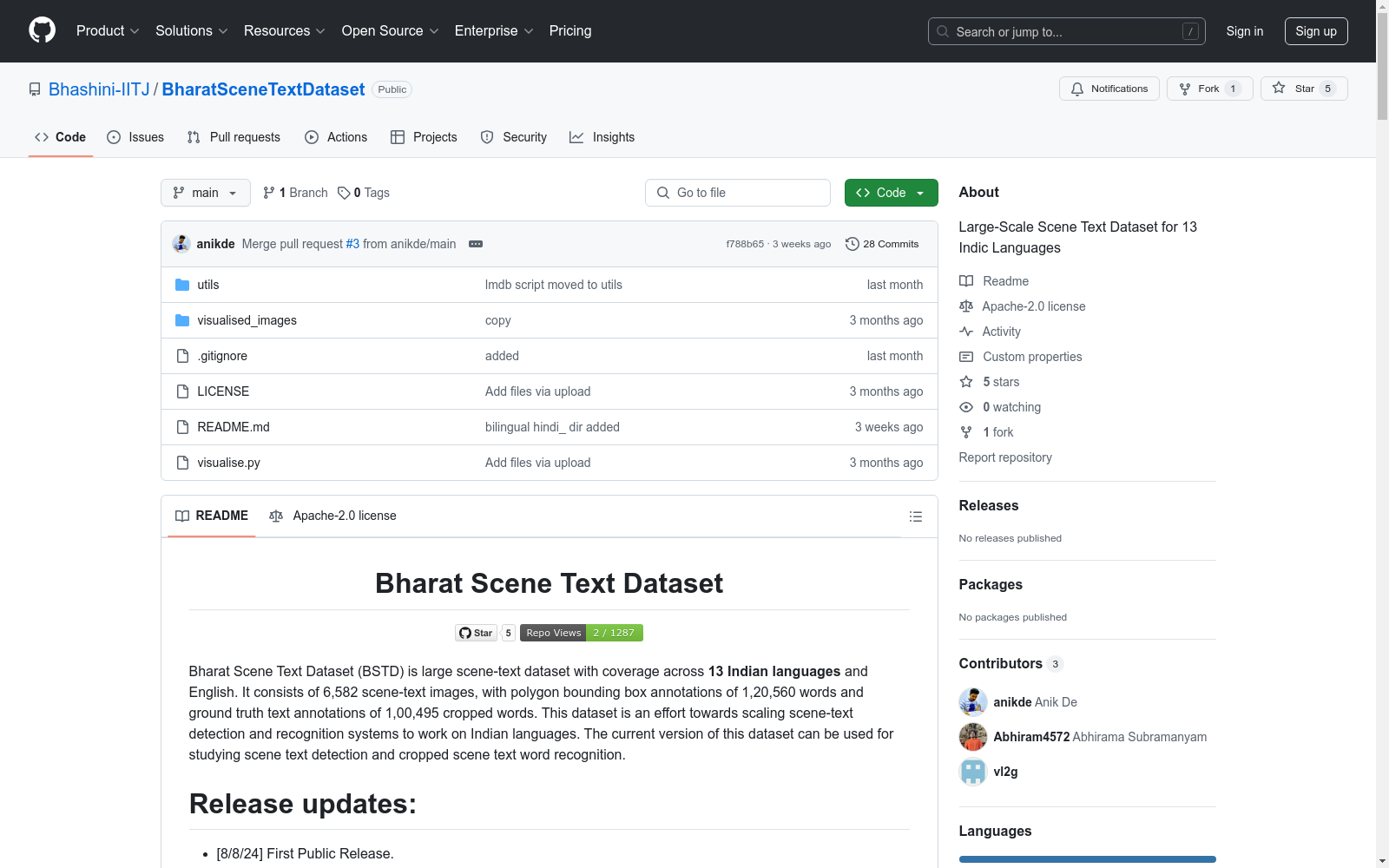Select the Code repository tab
Viewport: 1389px width, 868px height.
(61, 137)
